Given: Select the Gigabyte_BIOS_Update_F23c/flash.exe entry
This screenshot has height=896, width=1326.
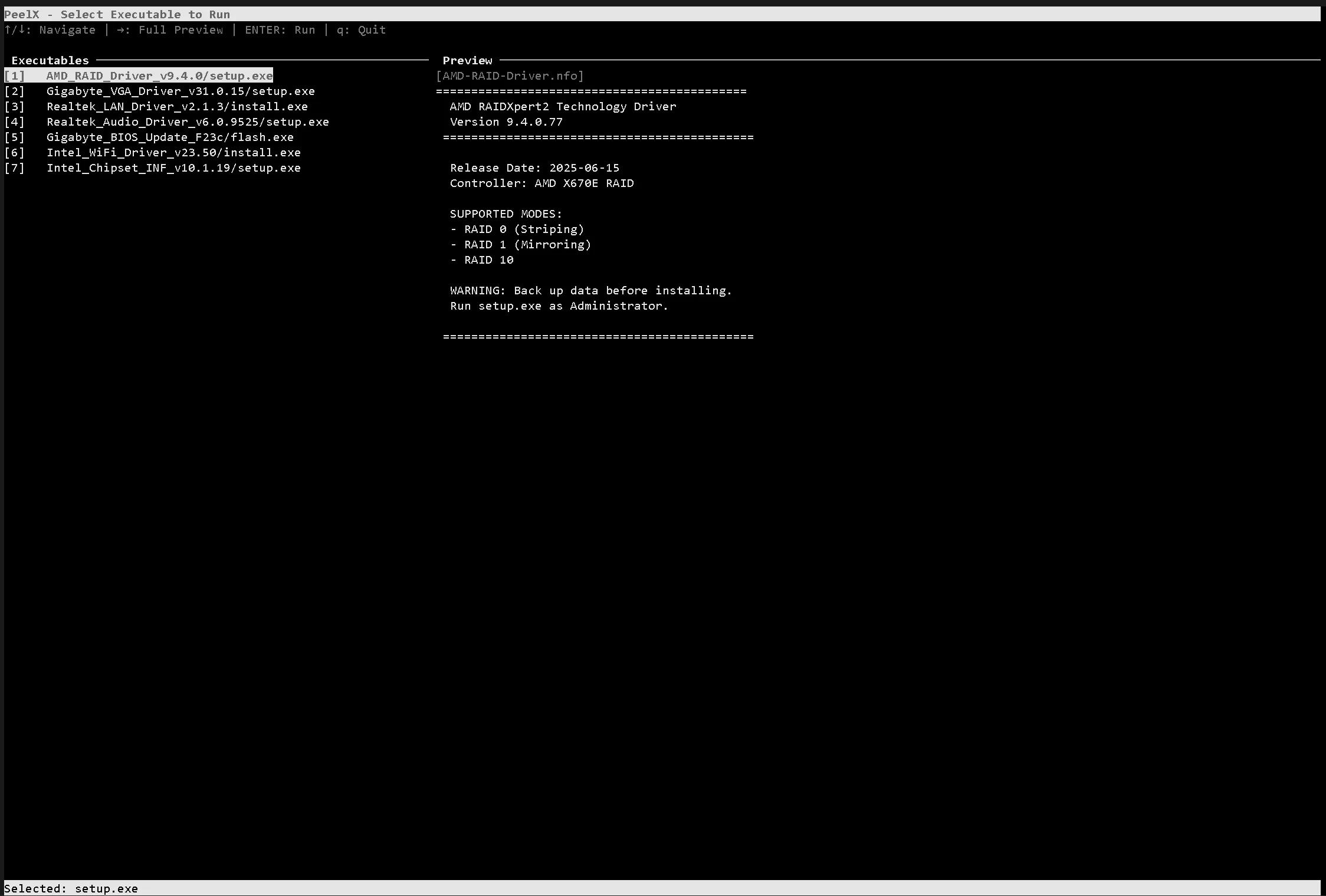Looking at the screenshot, I should tap(170, 137).
